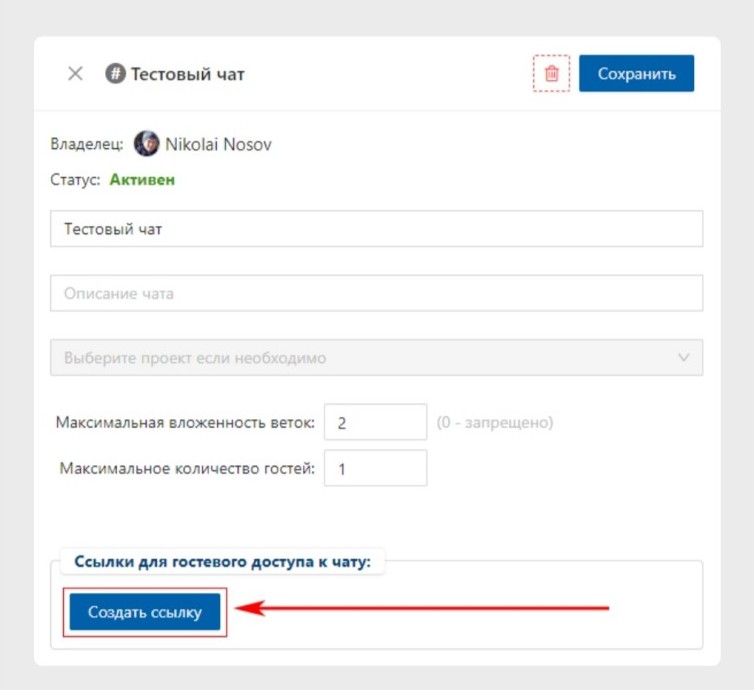Viewport: 754px width, 690px height.
Task: Open owner's avatar picture
Action: point(147,143)
